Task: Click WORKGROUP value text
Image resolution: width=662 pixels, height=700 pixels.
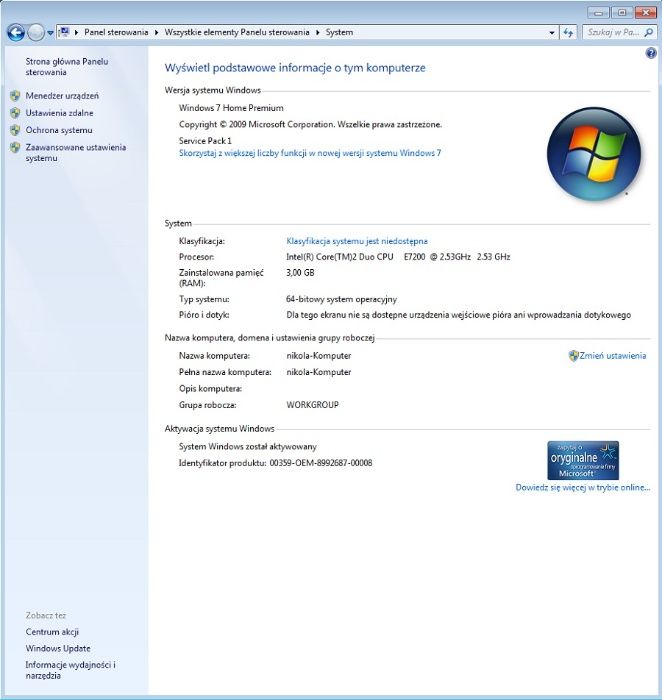Action: click(312, 405)
